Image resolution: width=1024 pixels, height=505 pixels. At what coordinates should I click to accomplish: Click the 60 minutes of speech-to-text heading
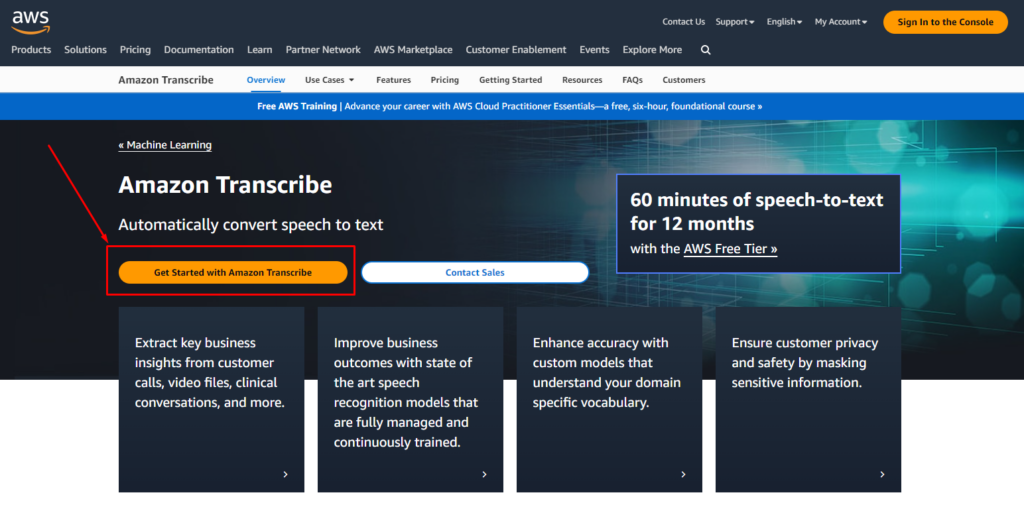[757, 212]
